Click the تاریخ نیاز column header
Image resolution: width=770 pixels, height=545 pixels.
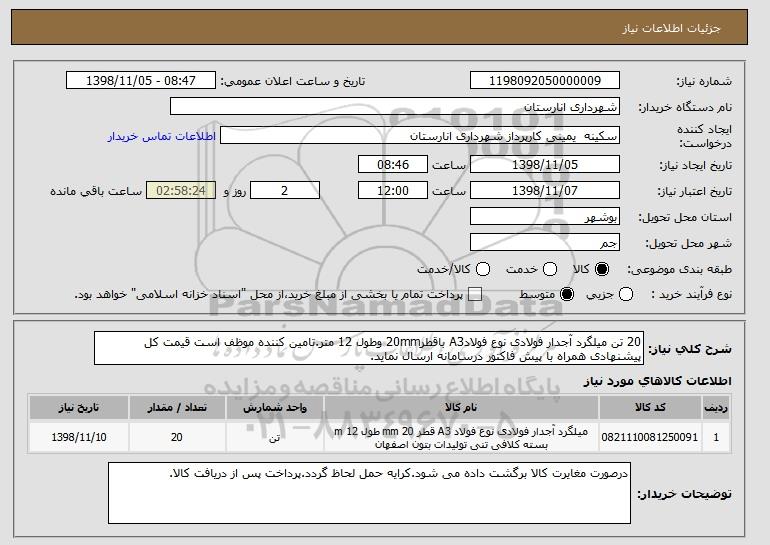79,408
